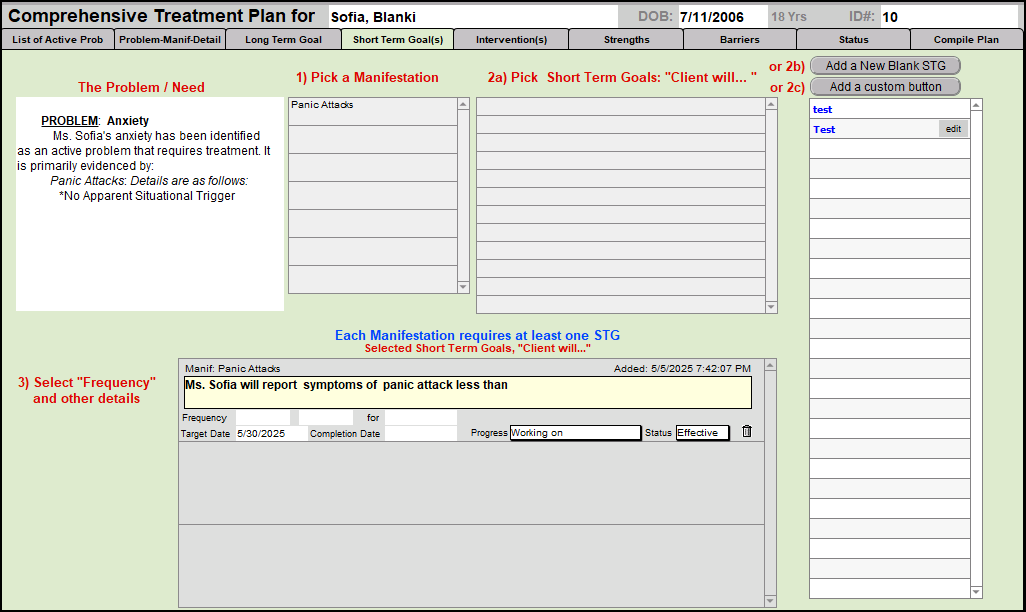Switch to the List of Active Prob tab
The width and height of the screenshot is (1026, 612).
click(x=58, y=40)
